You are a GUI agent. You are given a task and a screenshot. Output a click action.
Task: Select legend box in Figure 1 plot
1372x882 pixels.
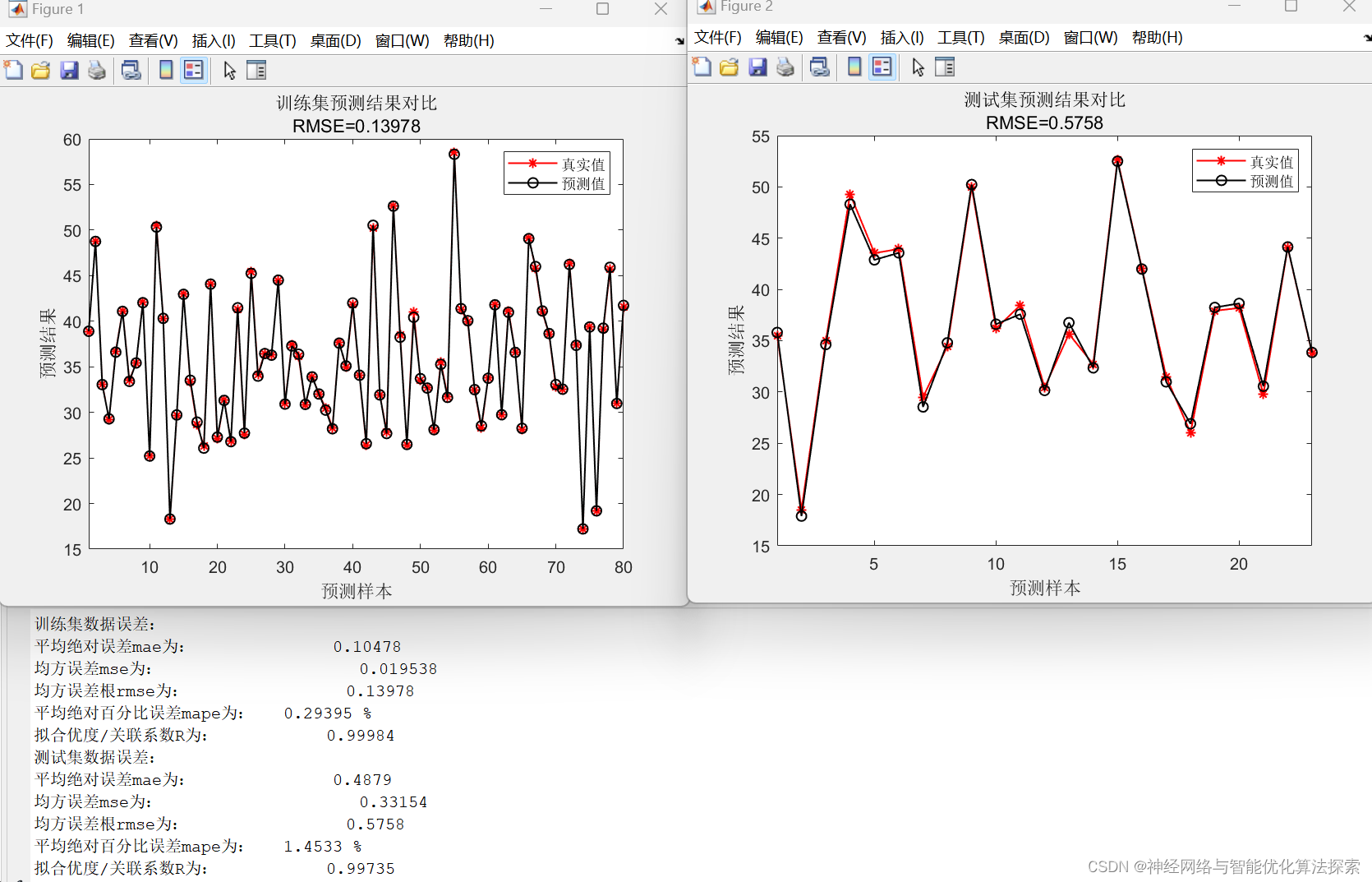[557, 173]
